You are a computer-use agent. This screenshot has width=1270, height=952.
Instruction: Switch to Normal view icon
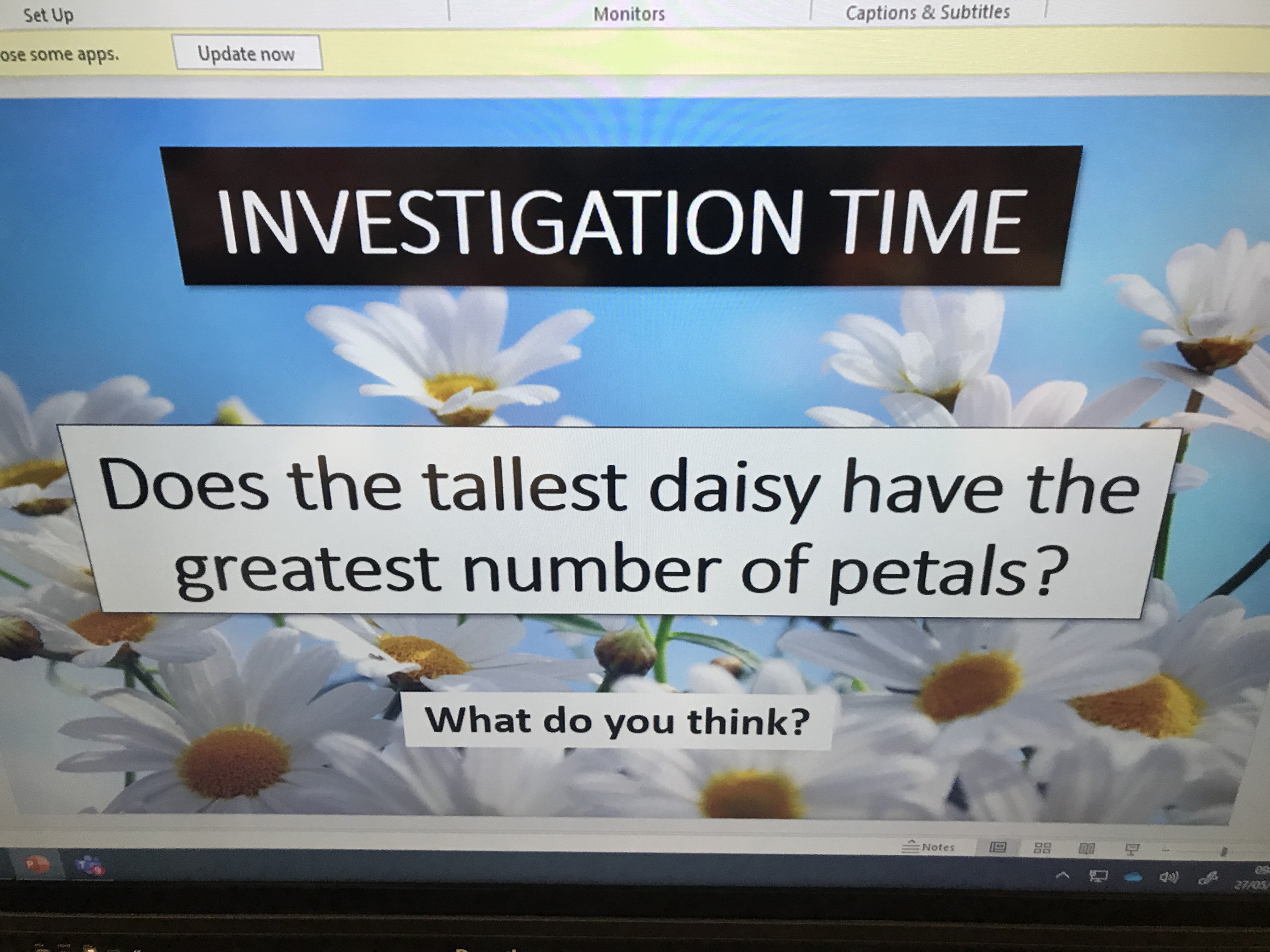998,847
